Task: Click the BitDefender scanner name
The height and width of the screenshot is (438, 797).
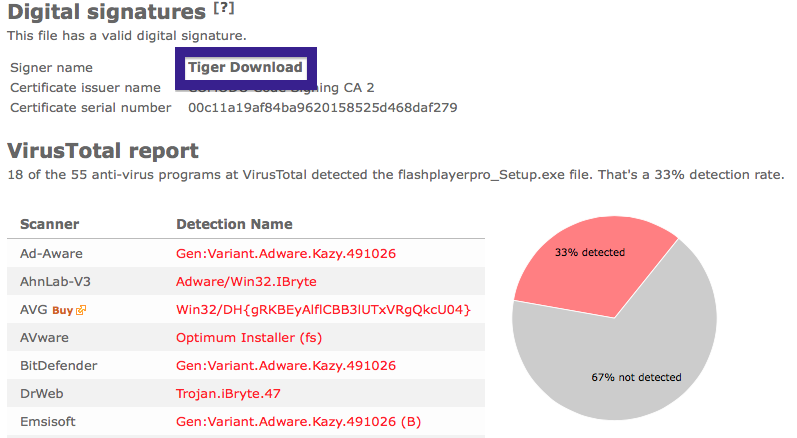Action: (58, 366)
